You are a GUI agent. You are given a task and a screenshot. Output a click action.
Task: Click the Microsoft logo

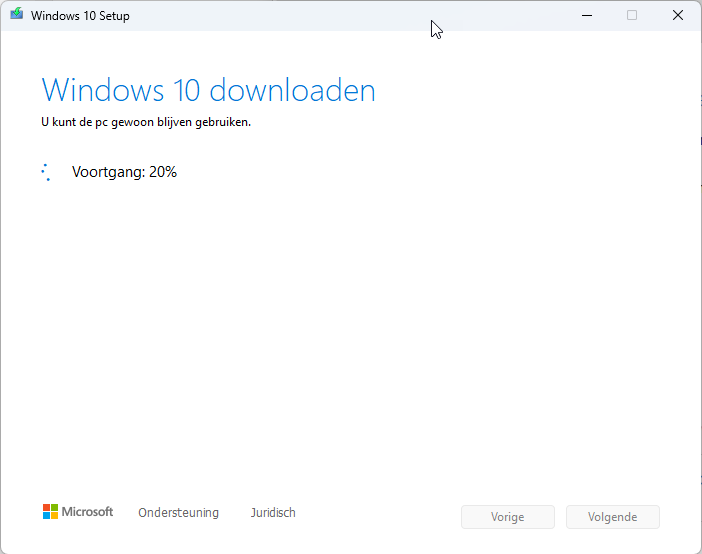point(78,511)
